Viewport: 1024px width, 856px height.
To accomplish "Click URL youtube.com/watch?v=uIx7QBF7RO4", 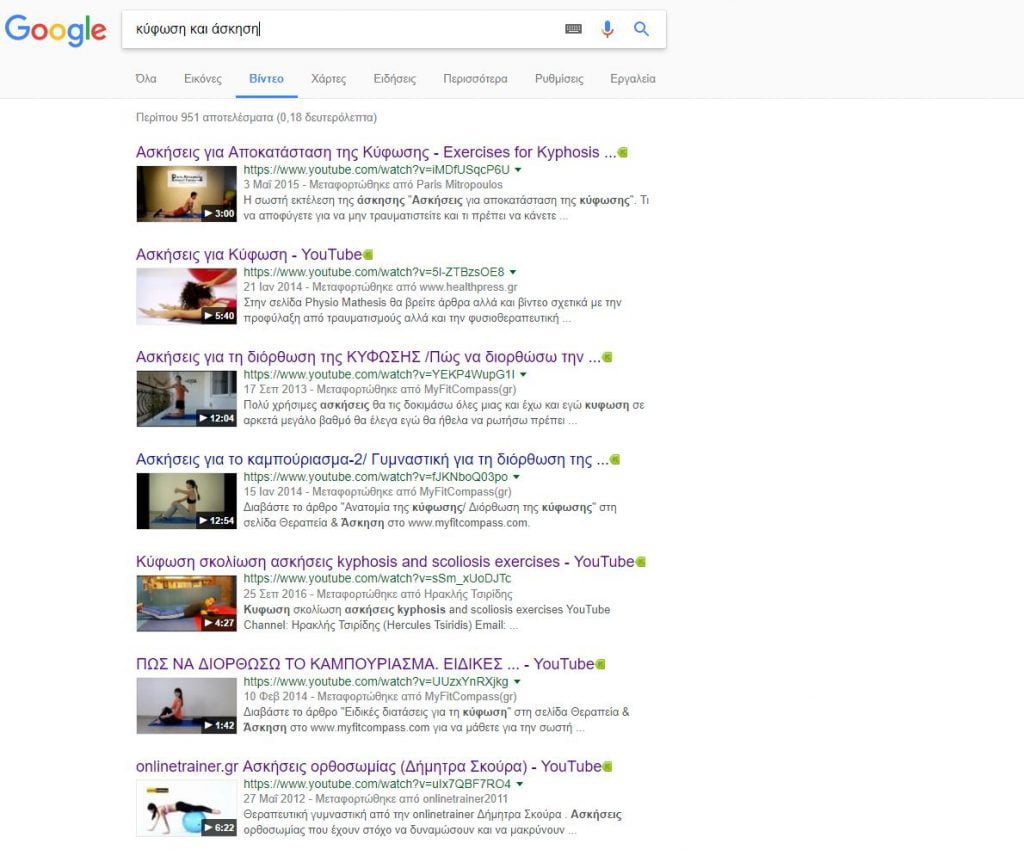I will click(377, 784).
